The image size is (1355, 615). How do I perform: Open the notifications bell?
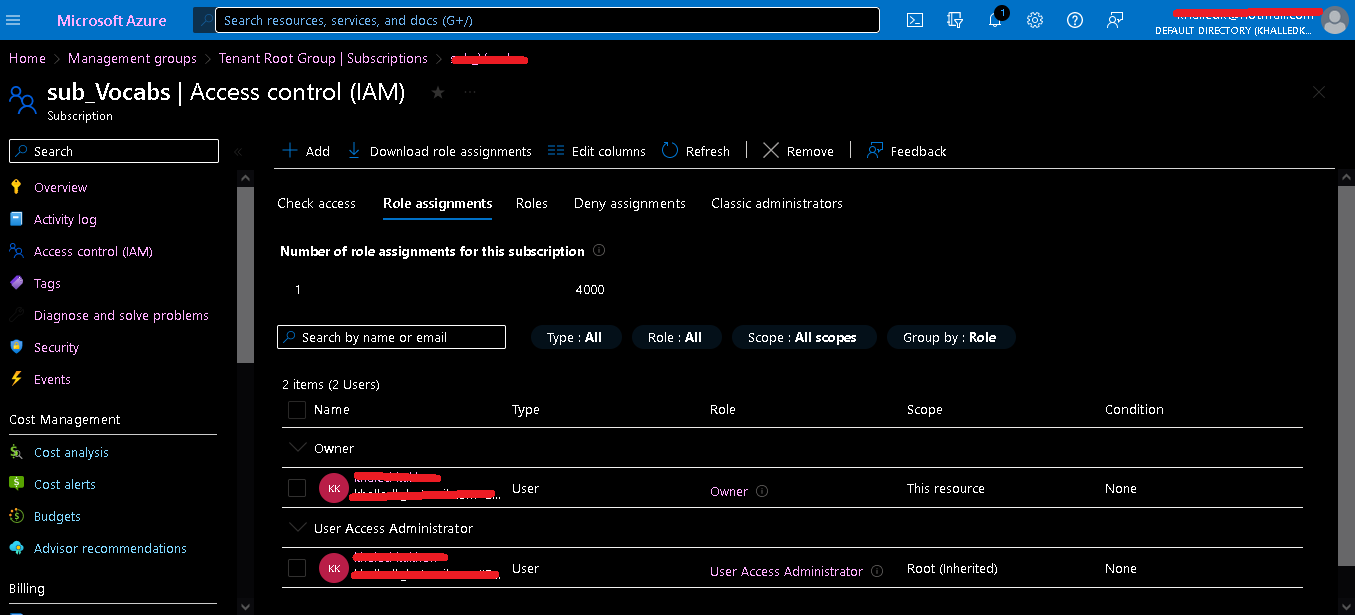coord(996,20)
